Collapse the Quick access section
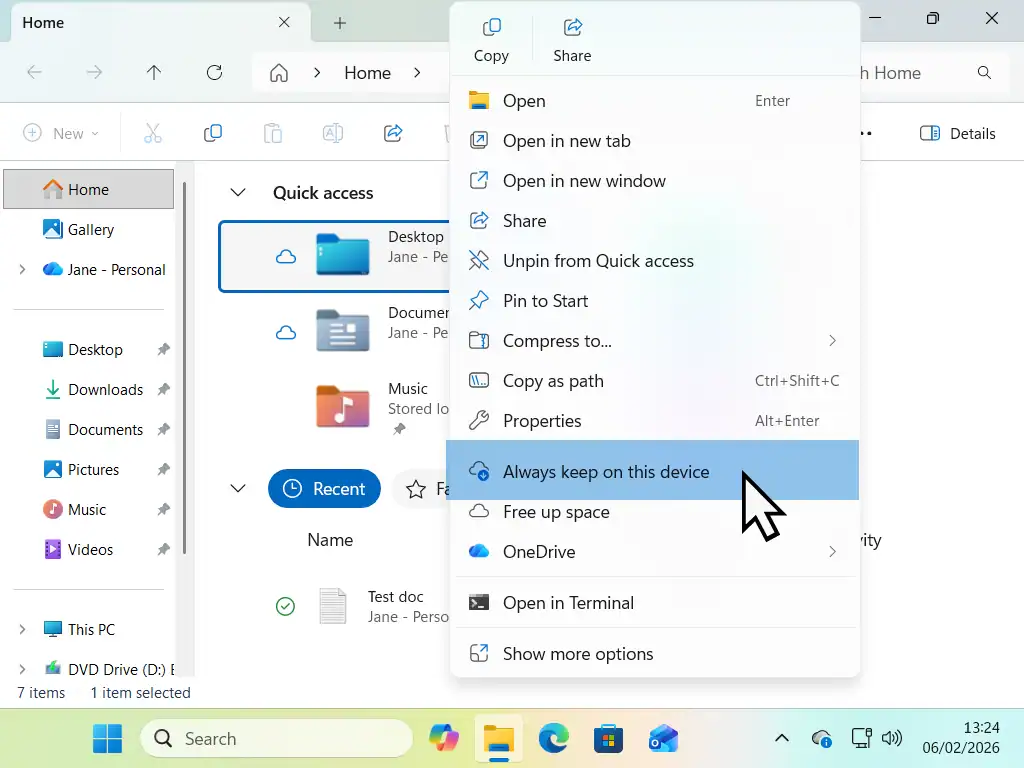The width and height of the screenshot is (1024, 768). coord(237,192)
